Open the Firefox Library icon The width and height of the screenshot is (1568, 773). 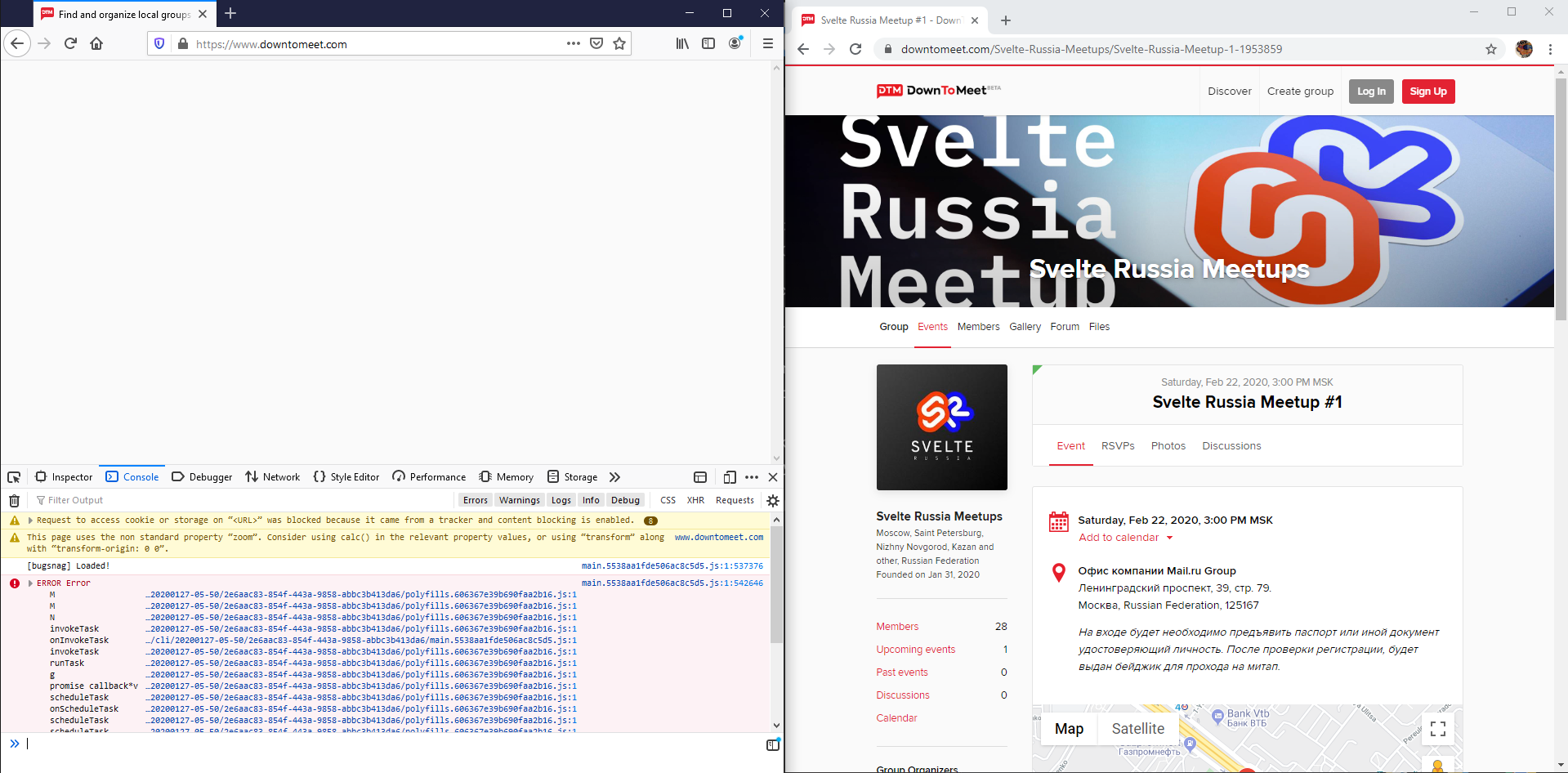point(682,43)
